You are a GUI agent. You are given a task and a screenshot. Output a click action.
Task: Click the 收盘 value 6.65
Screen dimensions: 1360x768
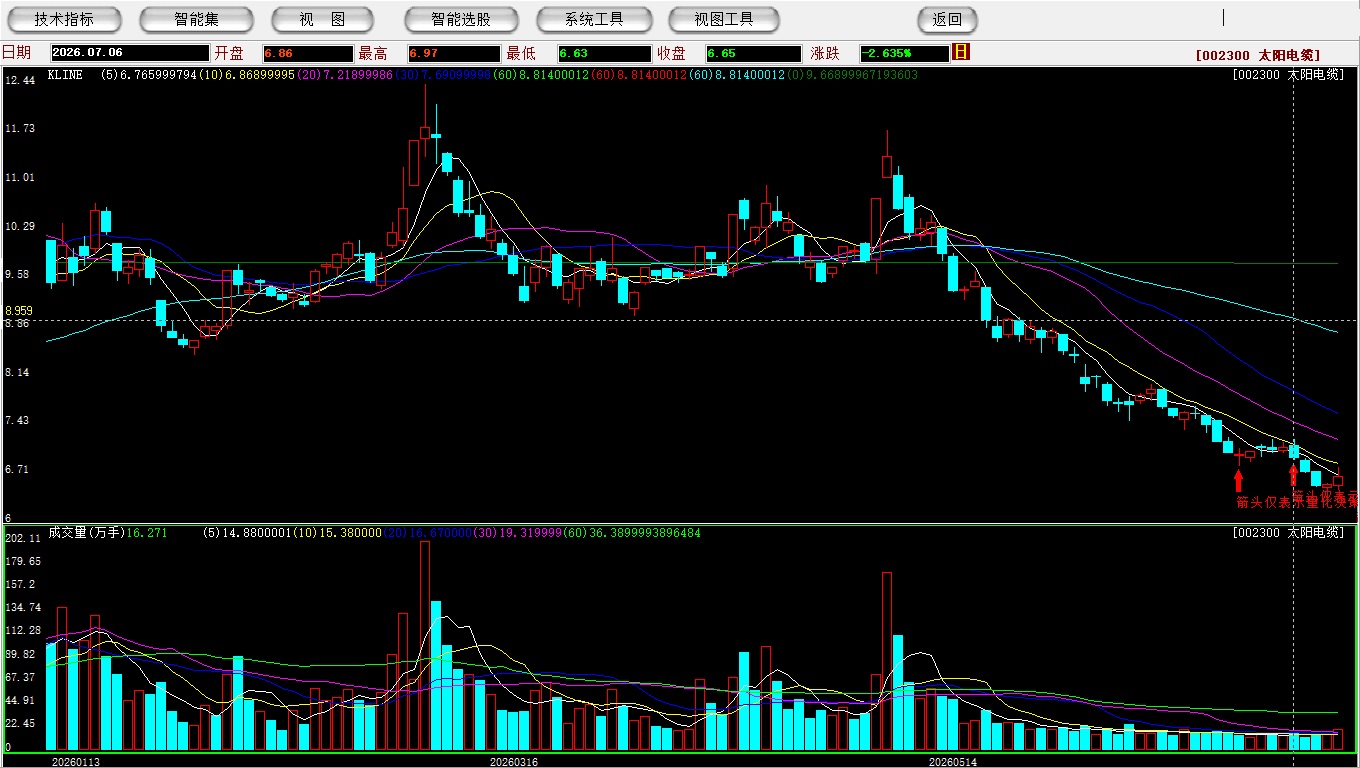pyautogui.click(x=753, y=53)
